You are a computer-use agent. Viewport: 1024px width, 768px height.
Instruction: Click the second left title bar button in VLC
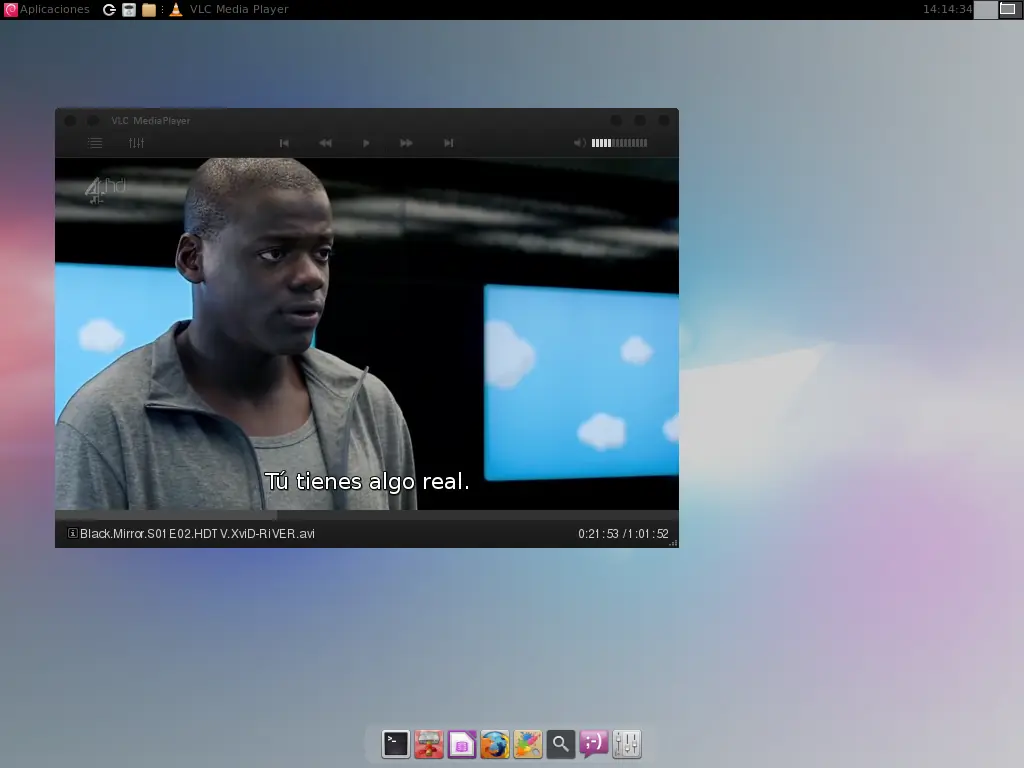coord(93,121)
